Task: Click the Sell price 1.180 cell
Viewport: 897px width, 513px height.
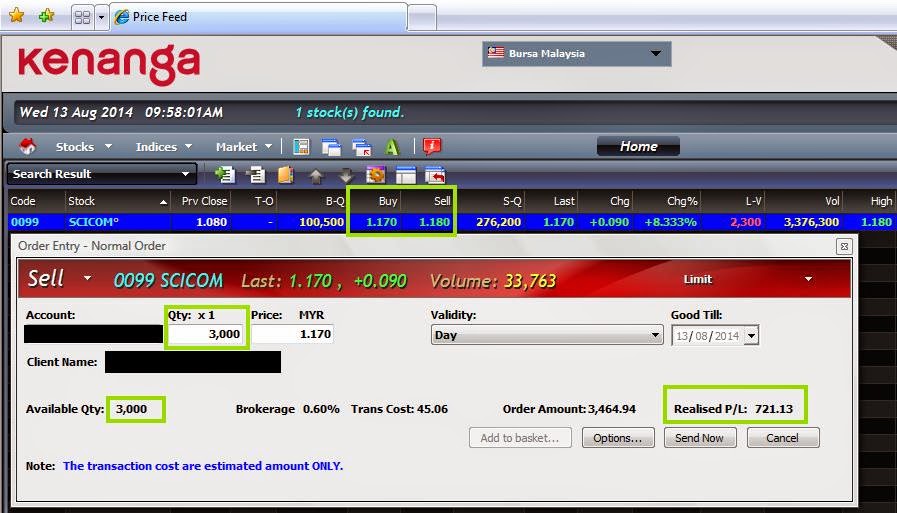Action: (435, 222)
